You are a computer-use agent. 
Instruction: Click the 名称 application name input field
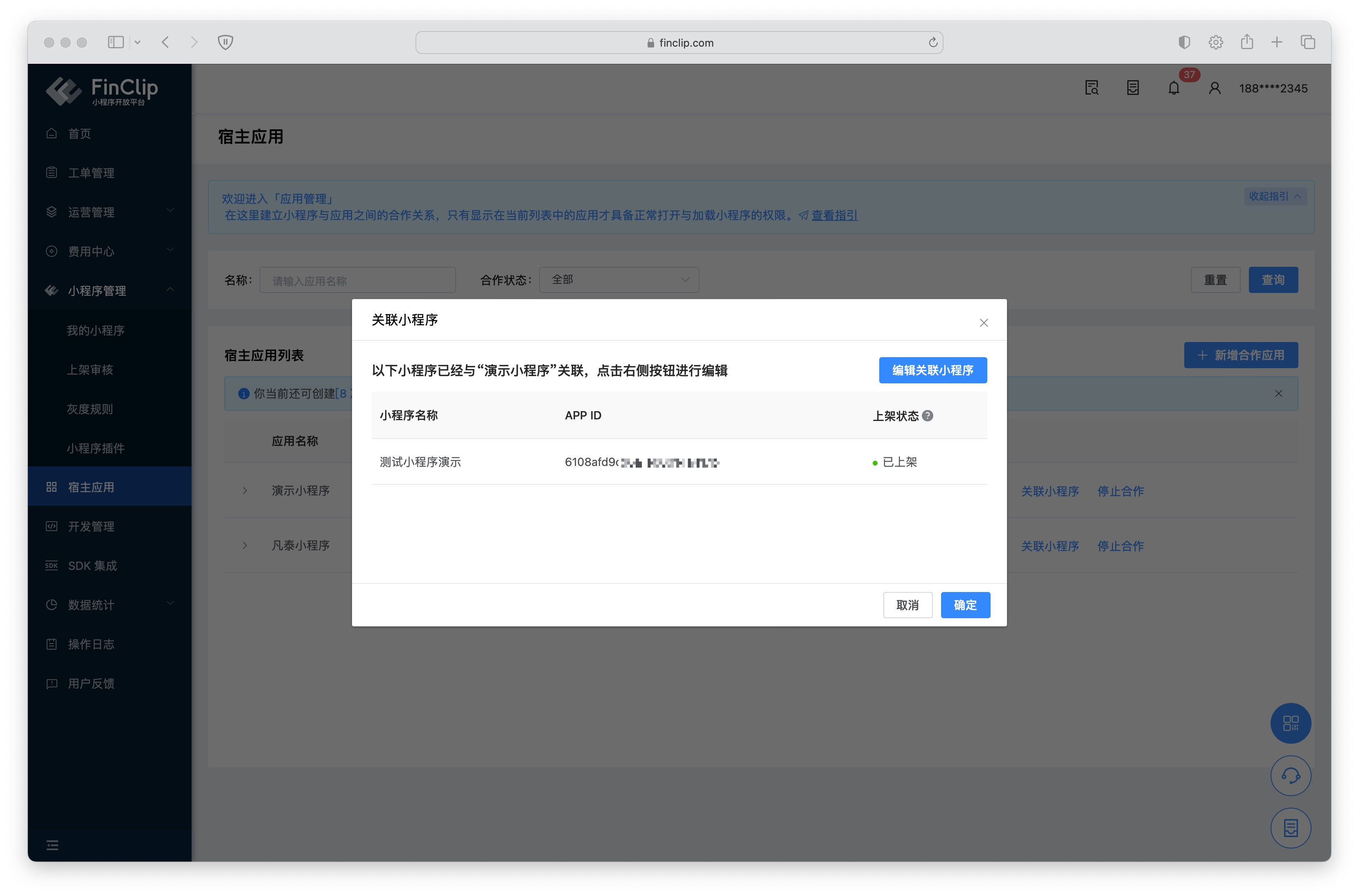[x=357, y=281]
